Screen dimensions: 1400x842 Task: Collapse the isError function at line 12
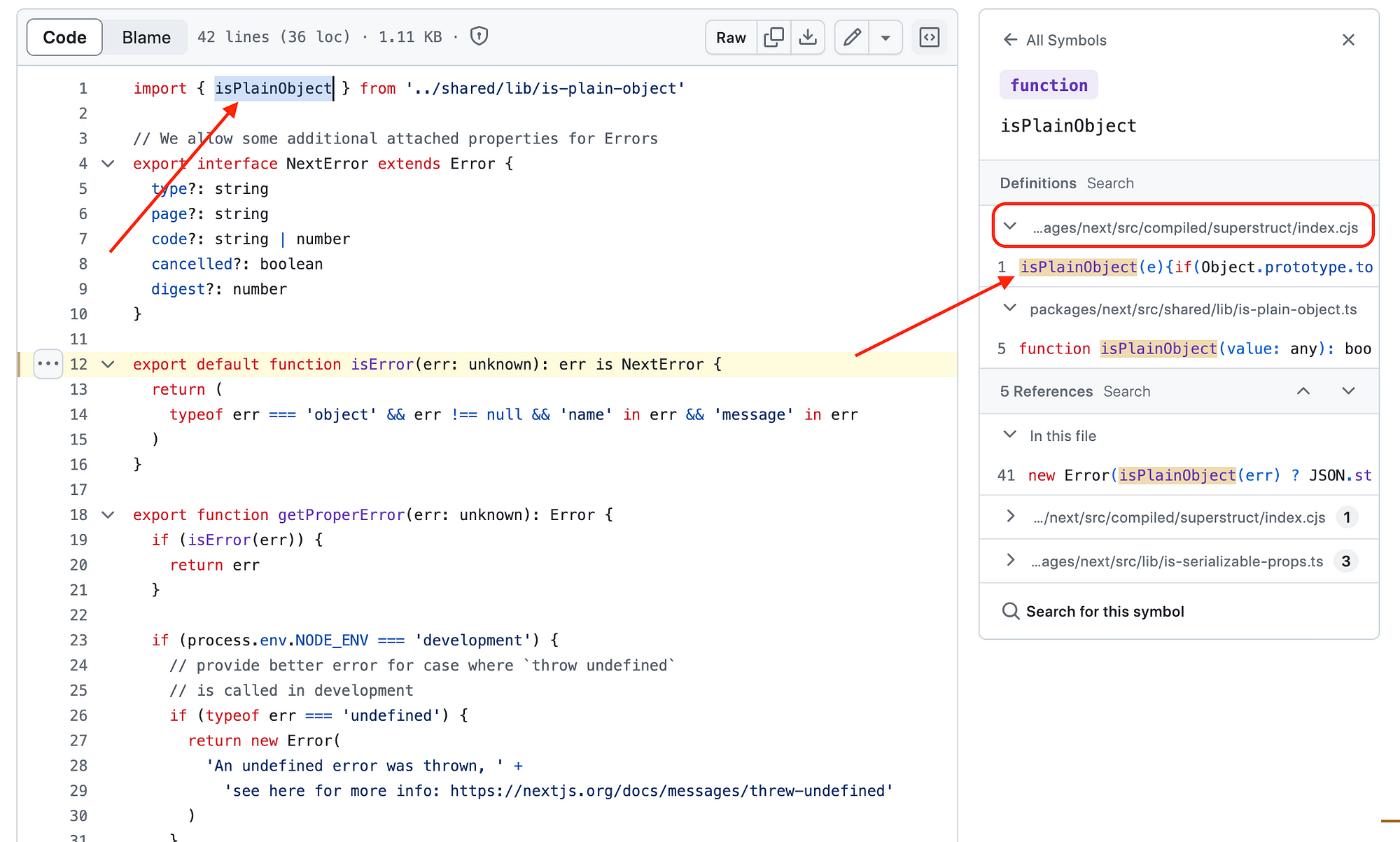108,364
